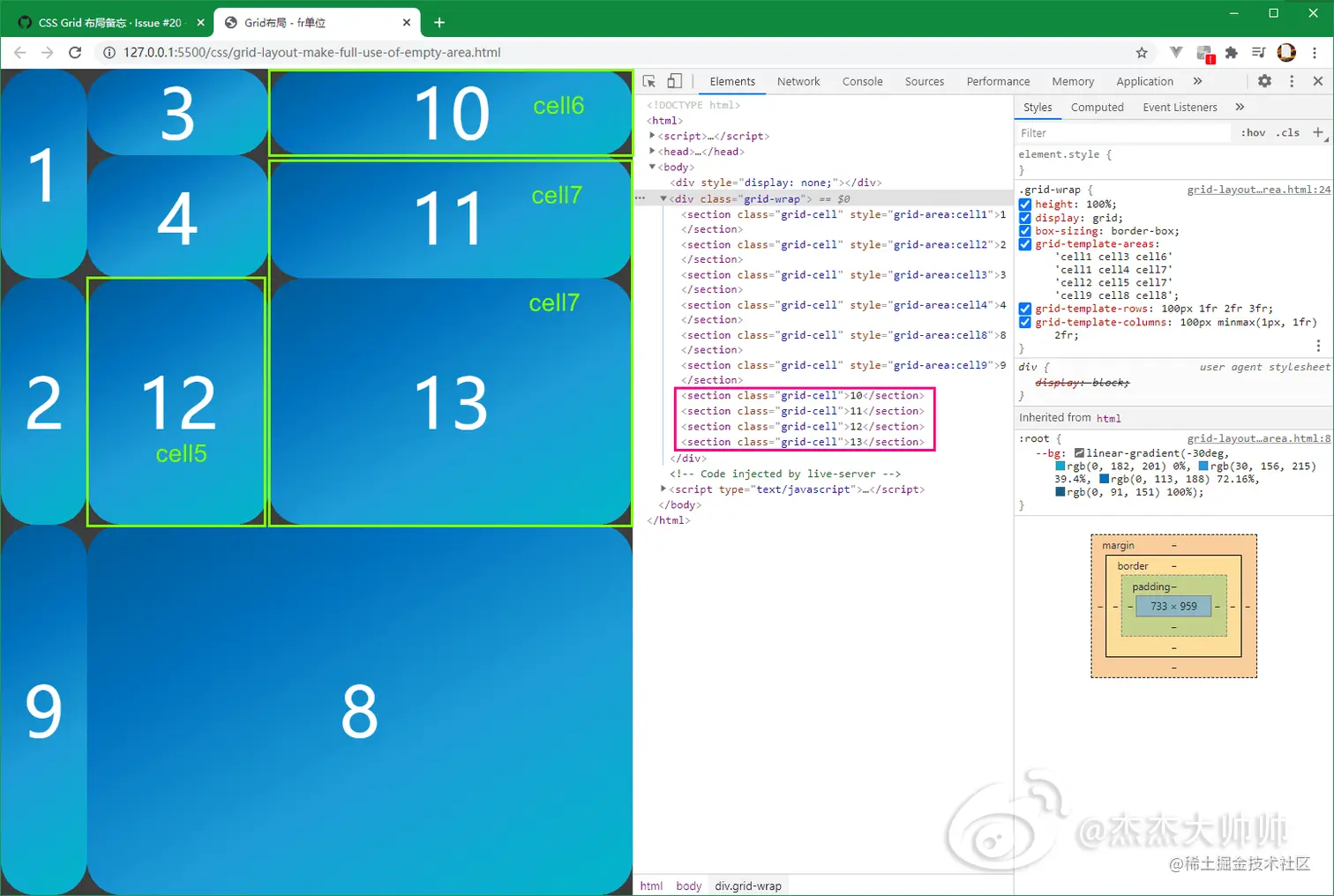The image size is (1334, 896).
Task: Open the Extensions puzzle menu
Action: click(1232, 52)
